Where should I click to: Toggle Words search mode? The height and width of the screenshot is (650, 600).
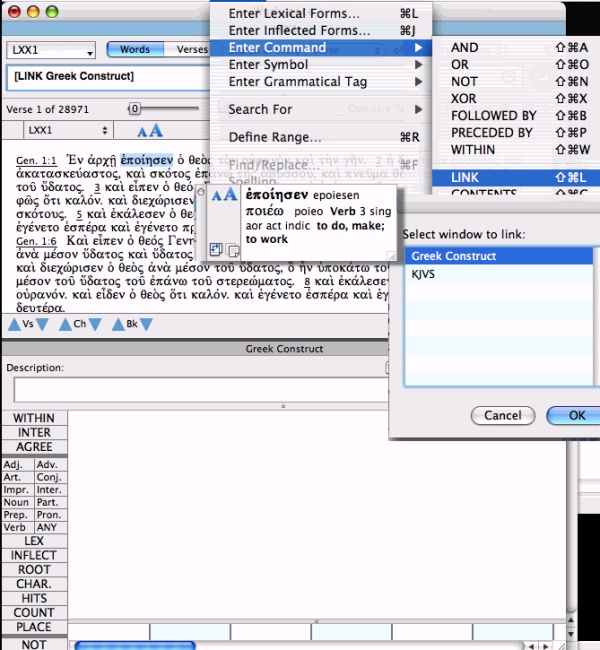pos(135,49)
